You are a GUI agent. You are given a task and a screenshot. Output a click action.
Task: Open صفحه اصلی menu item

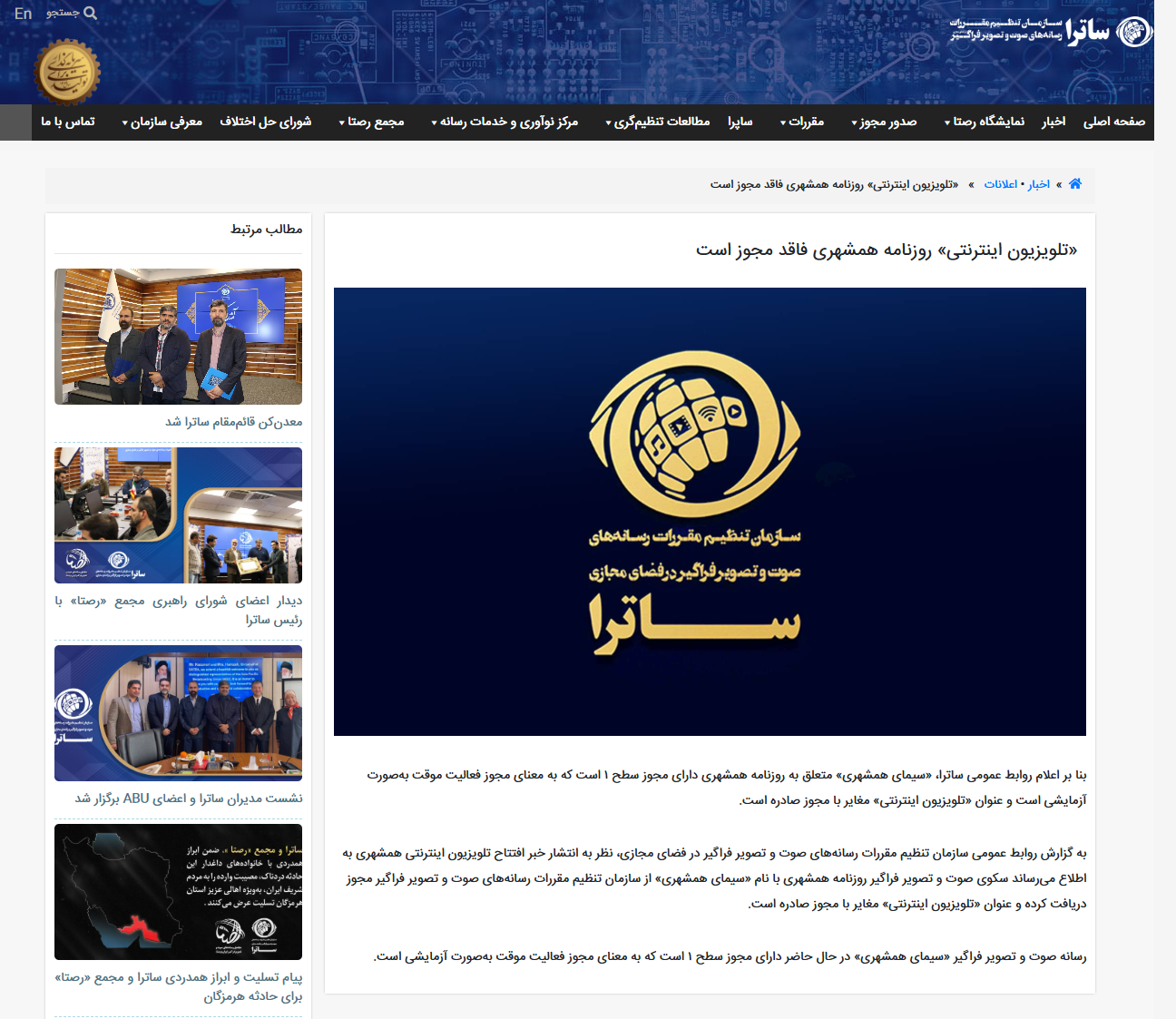coord(1114,122)
